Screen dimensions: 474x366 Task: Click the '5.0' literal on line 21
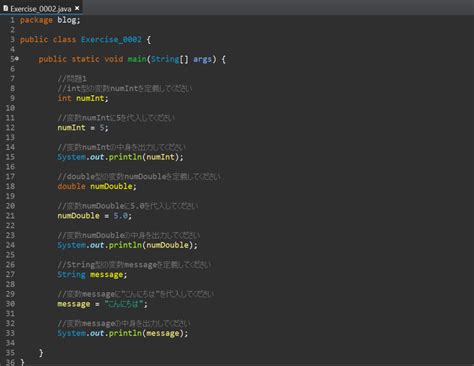[120, 216]
